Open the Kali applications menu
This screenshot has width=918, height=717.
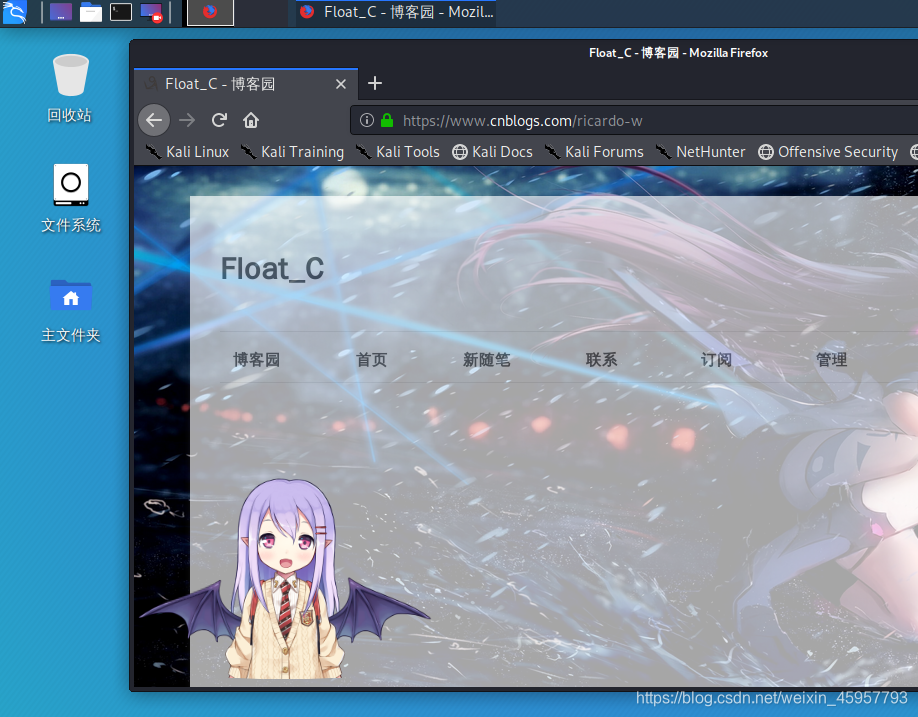pos(16,13)
